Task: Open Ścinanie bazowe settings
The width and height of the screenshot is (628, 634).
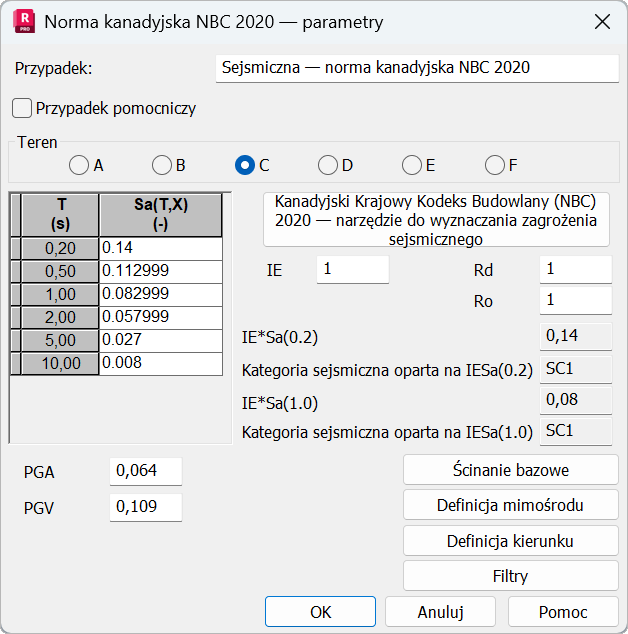Action: (x=511, y=470)
